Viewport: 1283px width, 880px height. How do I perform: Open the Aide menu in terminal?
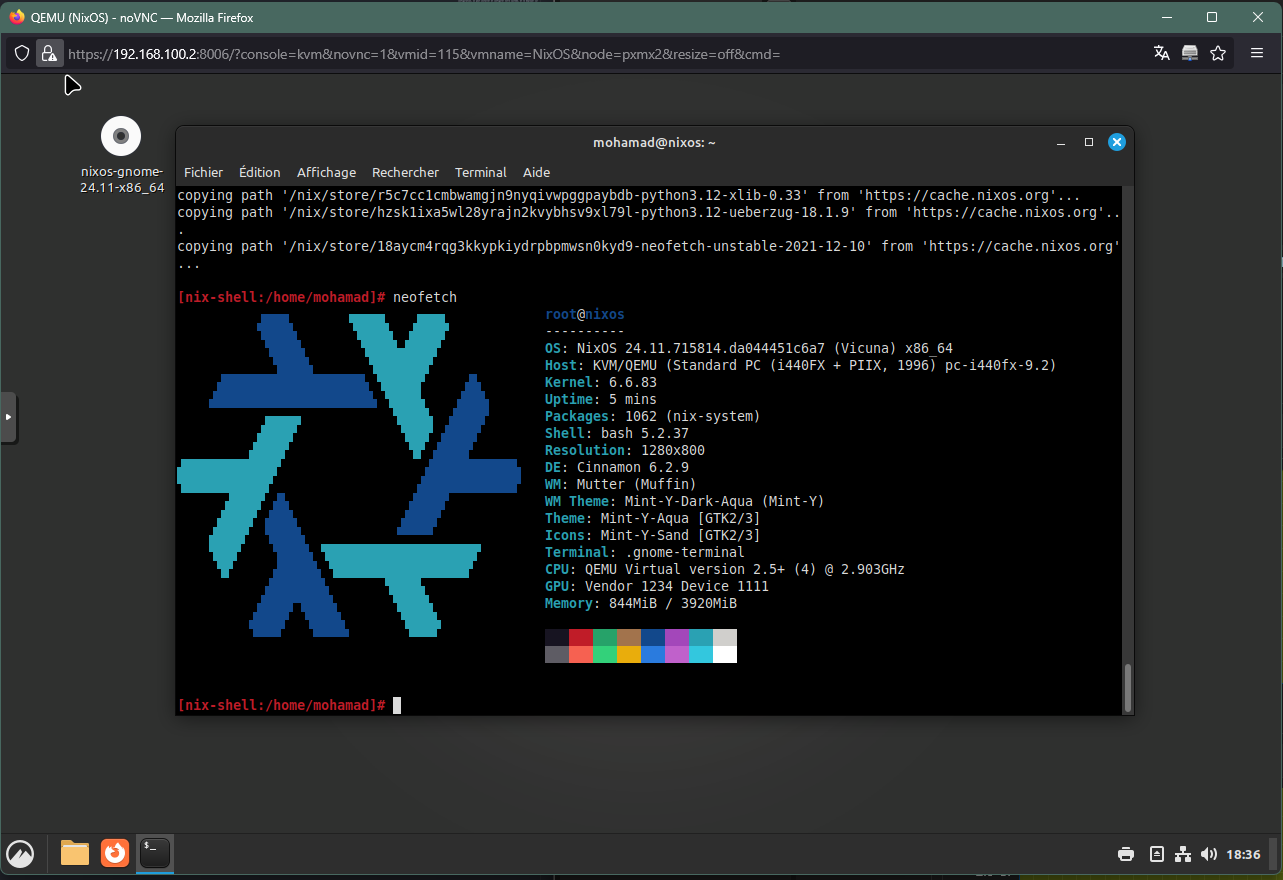(x=537, y=172)
